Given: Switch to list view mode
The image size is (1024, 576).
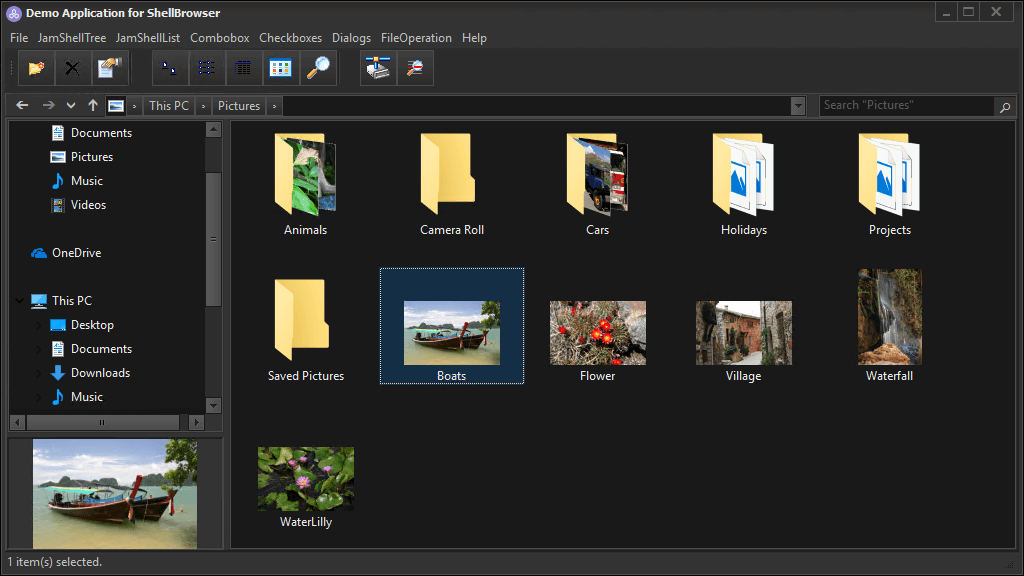Looking at the screenshot, I should click(x=207, y=68).
